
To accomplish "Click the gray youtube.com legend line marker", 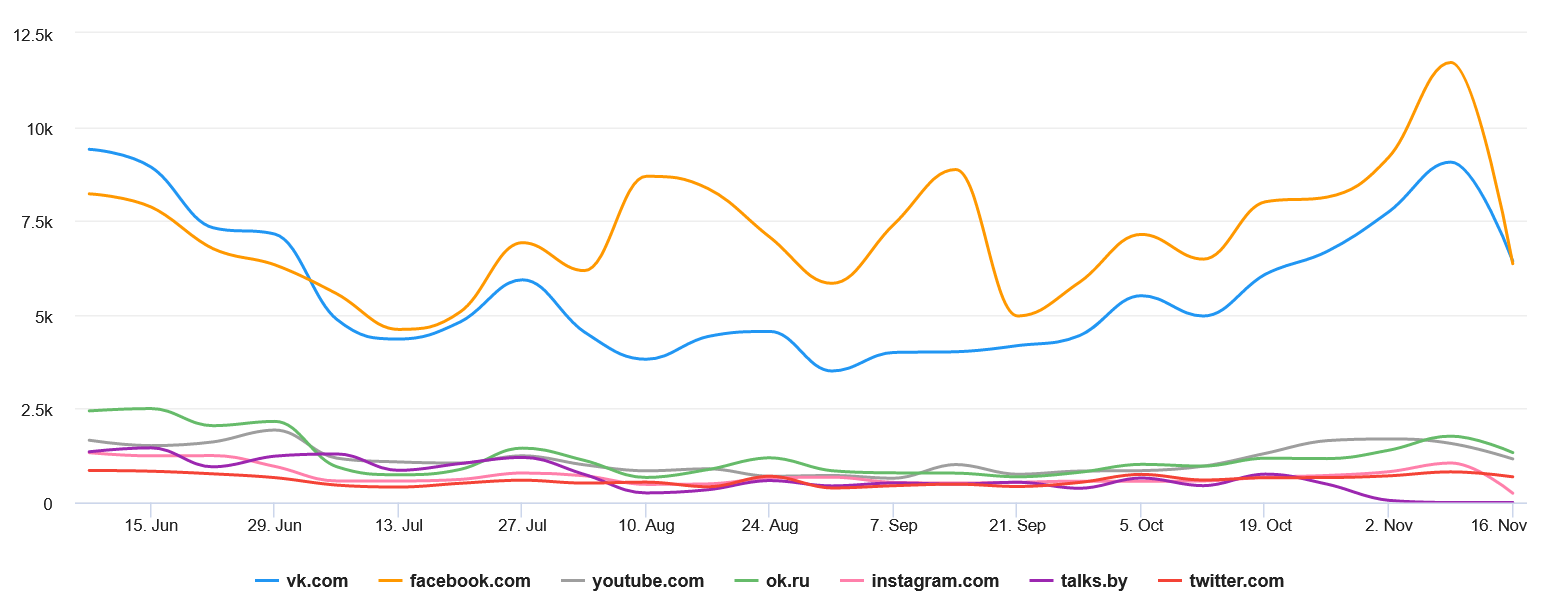I will 572,581.
